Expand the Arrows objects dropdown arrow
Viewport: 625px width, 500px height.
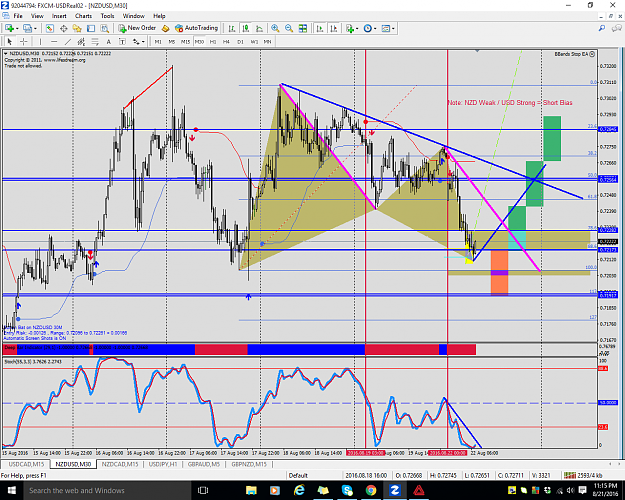143,42
